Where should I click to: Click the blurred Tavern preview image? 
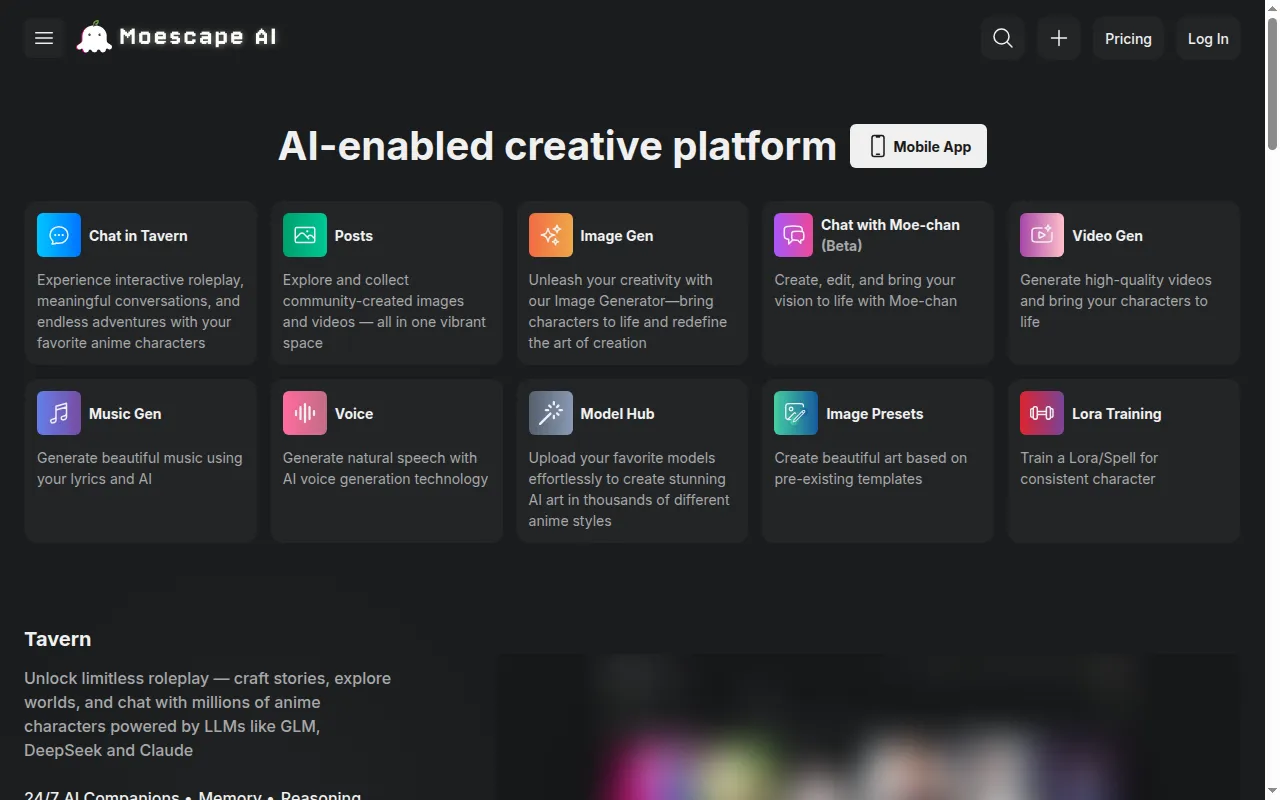click(868, 727)
